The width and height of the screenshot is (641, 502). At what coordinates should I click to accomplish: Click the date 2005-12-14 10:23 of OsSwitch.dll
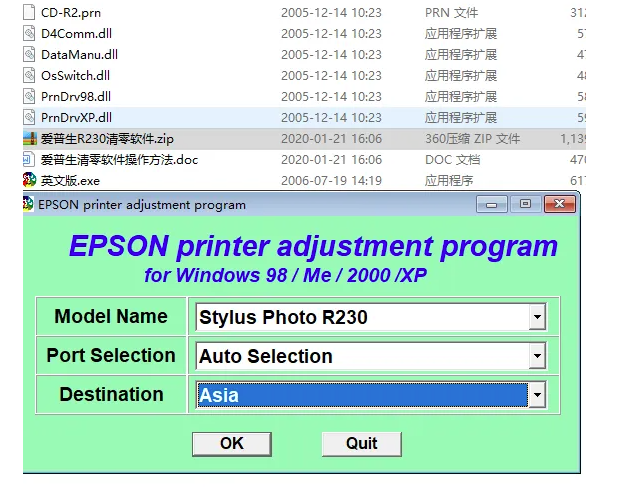click(x=332, y=76)
